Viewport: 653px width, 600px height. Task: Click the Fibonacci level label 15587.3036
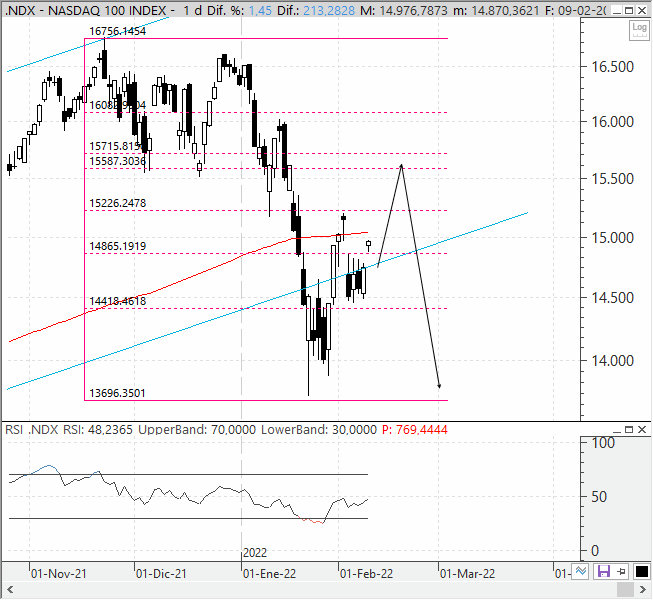(118, 161)
